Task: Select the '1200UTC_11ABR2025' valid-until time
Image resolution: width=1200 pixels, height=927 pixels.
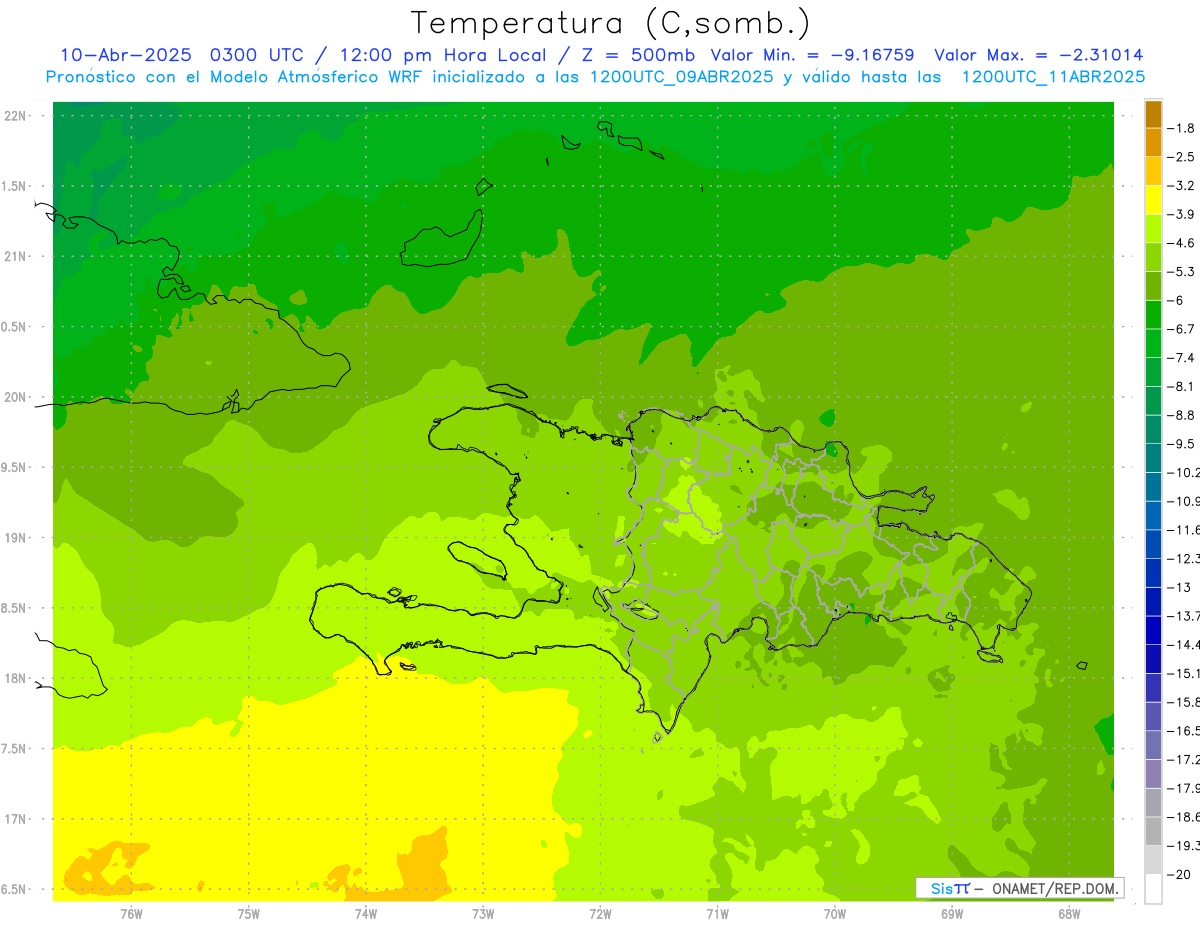Action: [x=1053, y=77]
